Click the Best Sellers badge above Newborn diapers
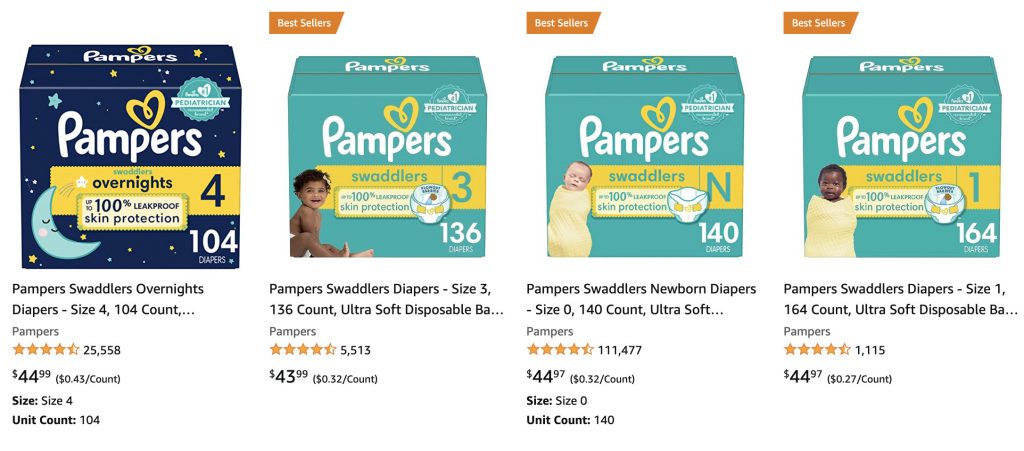The height and width of the screenshot is (451, 1024). [562, 23]
